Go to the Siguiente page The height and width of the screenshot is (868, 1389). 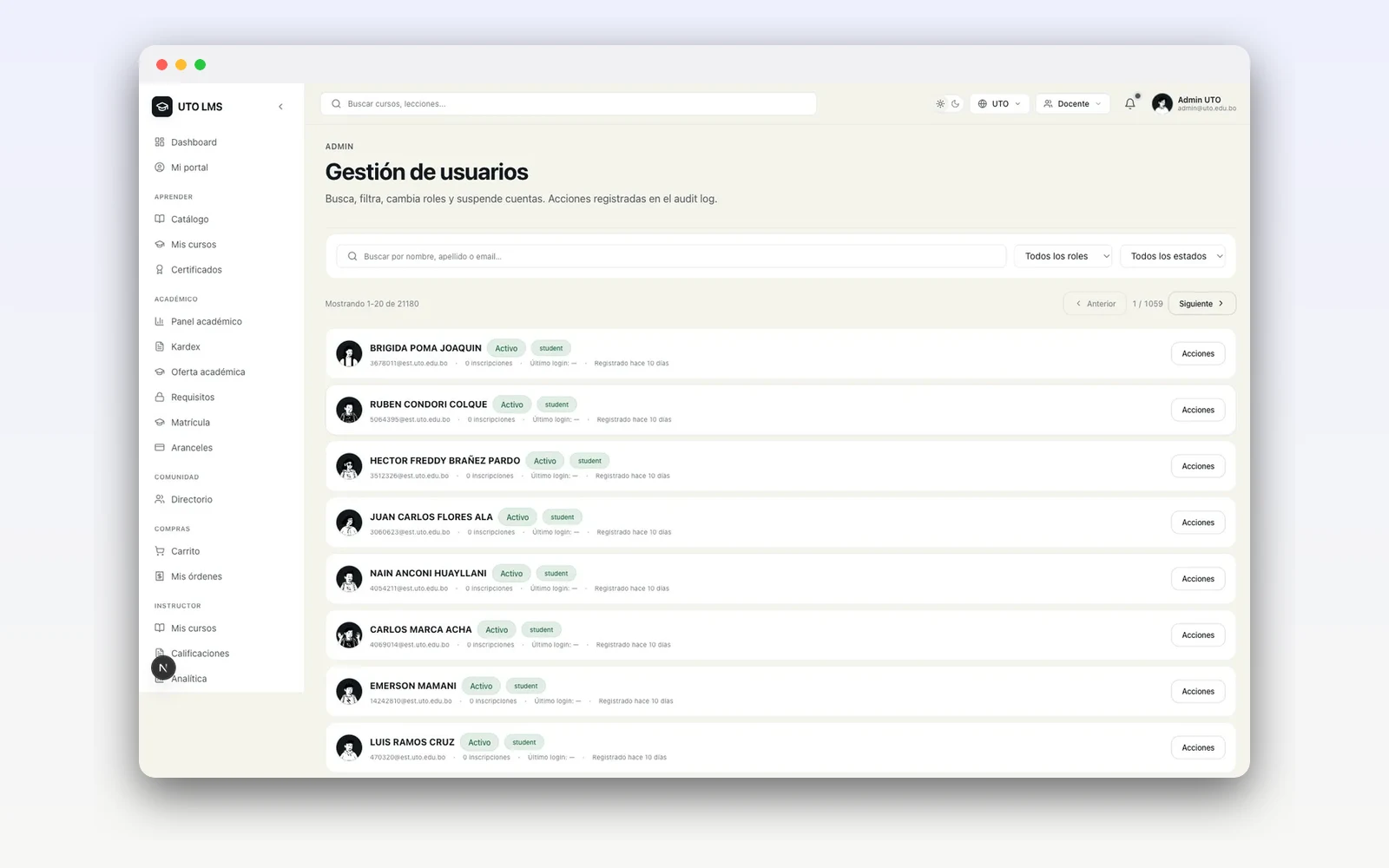pyautogui.click(x=1201, y=304)
